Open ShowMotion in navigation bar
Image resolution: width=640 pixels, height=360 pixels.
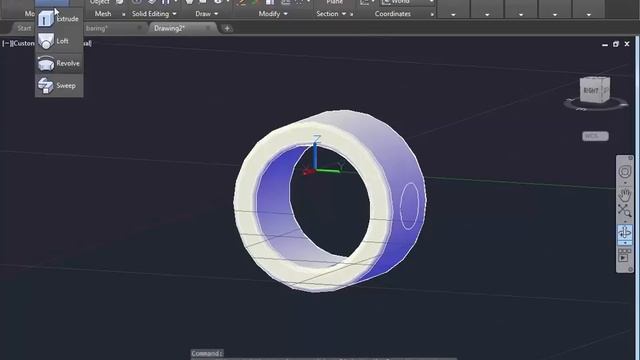click(x=624, y=255)
